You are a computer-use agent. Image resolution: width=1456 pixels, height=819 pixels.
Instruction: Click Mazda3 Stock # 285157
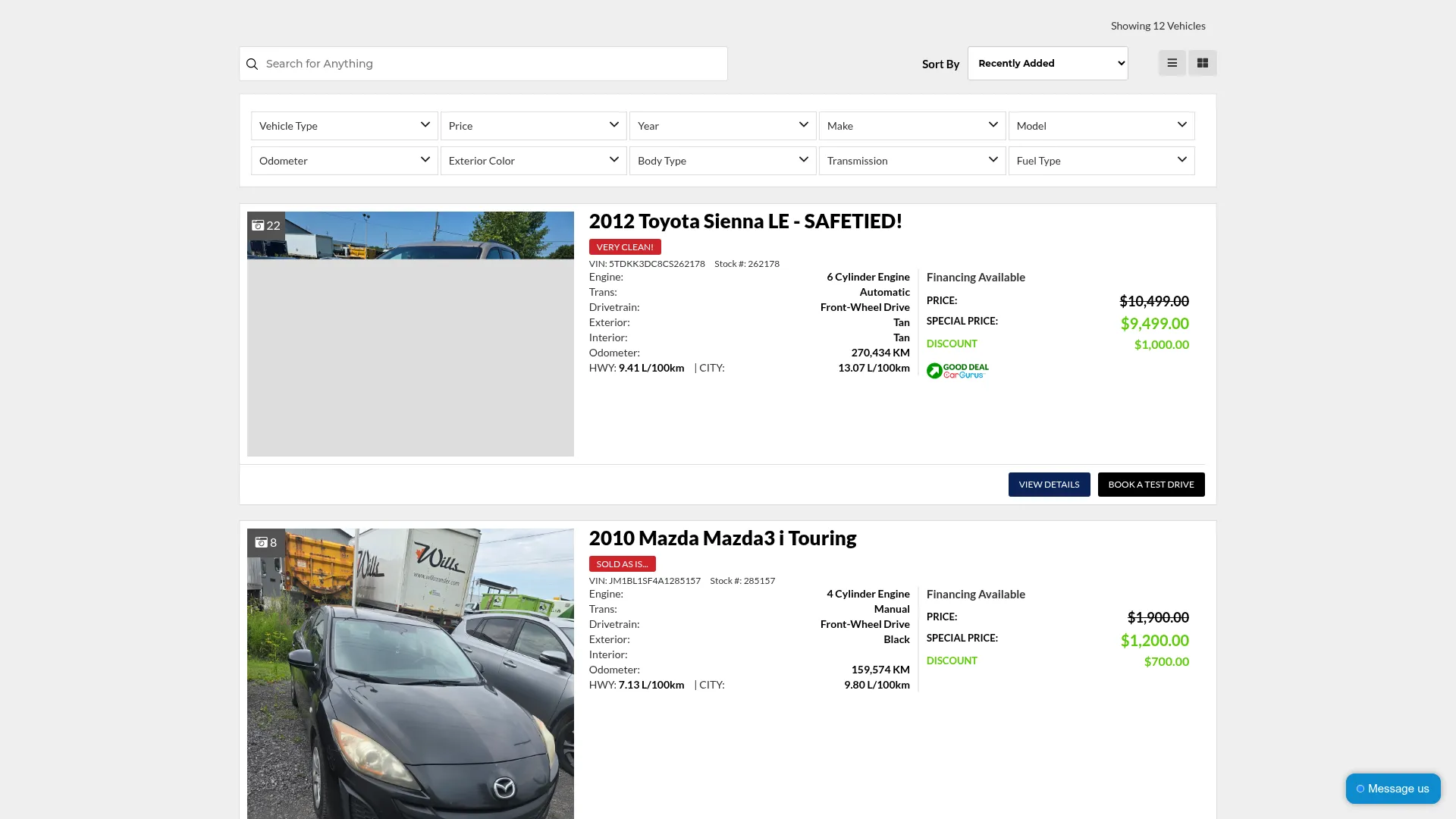742,581
